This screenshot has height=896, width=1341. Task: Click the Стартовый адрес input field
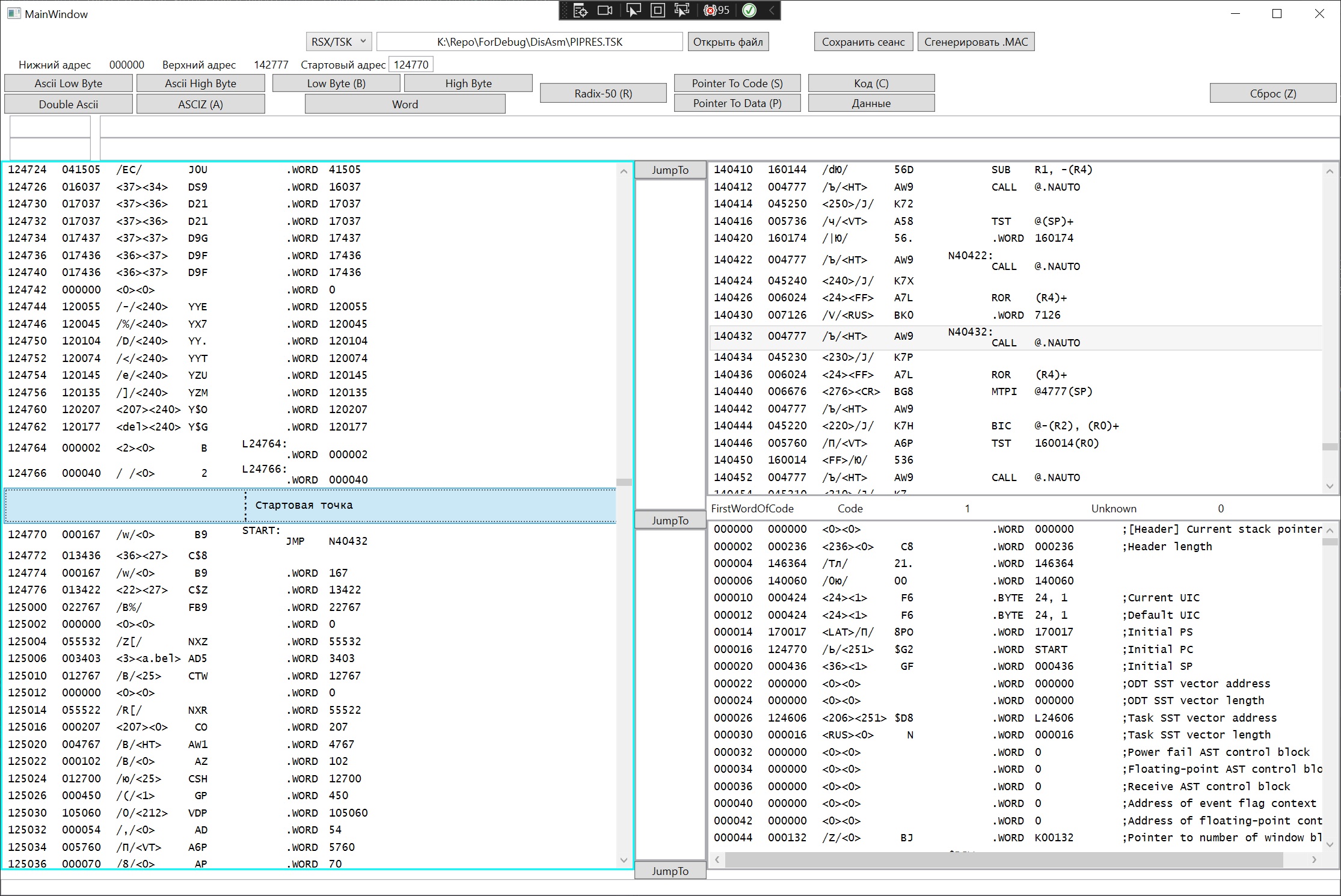tap(411, 64)
